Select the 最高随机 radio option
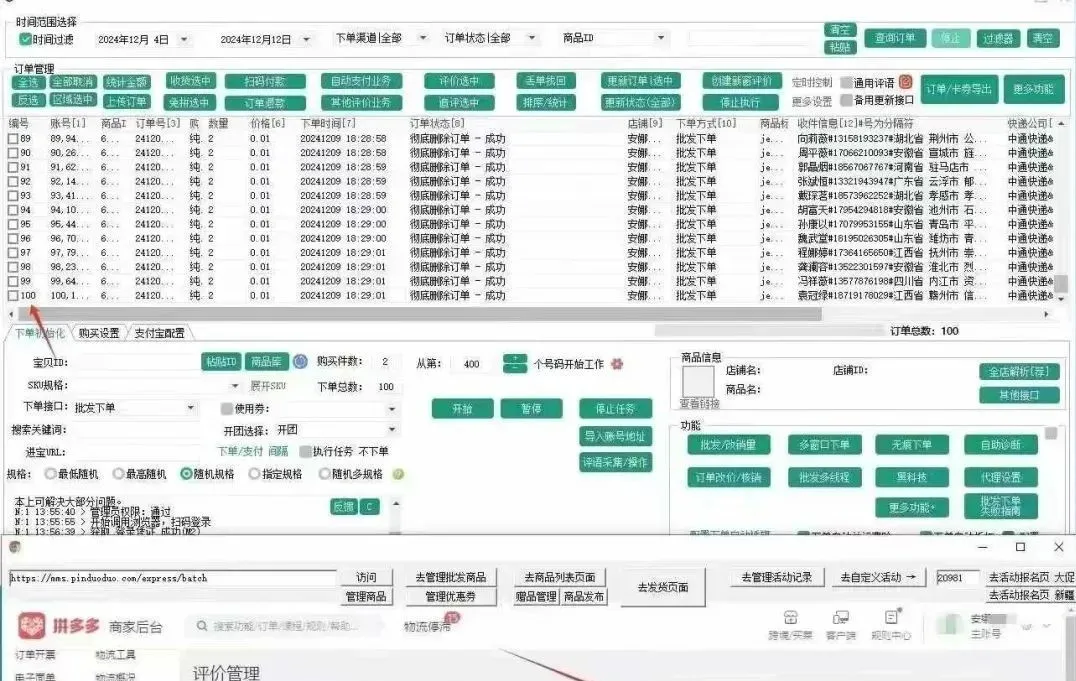 click(x=119, y=474)
